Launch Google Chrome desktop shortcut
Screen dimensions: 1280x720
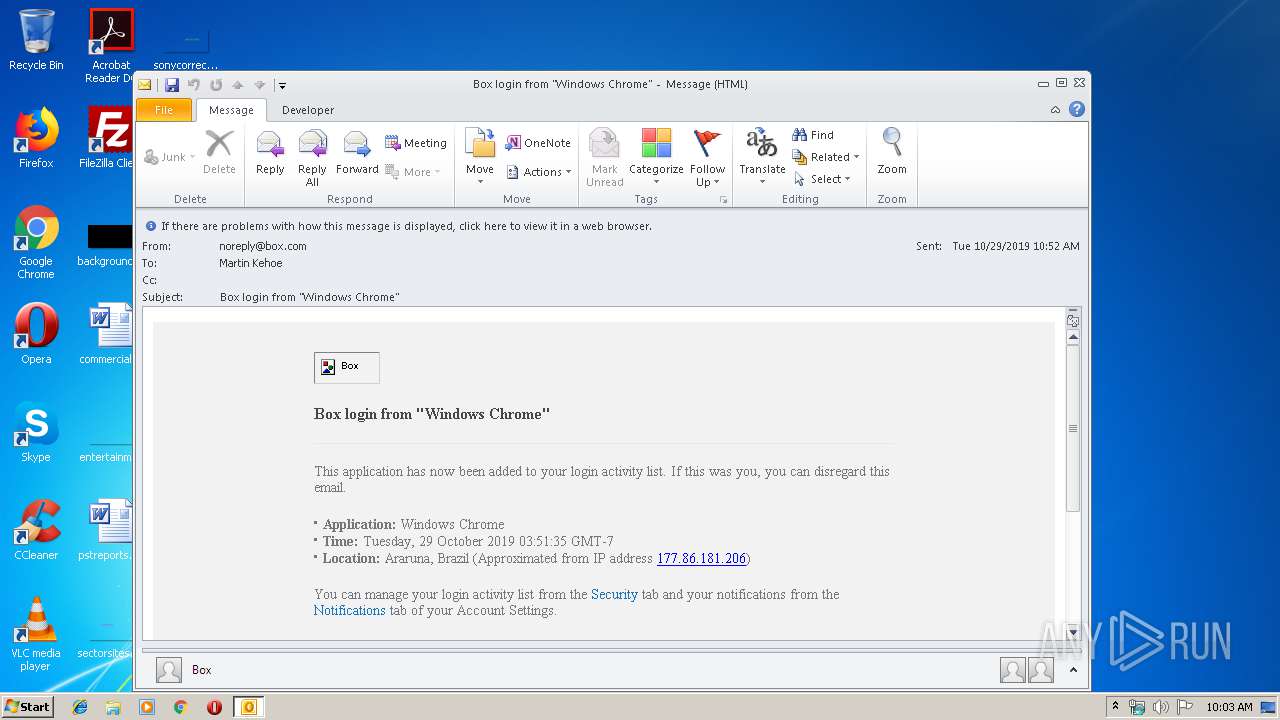click(36, 242)
